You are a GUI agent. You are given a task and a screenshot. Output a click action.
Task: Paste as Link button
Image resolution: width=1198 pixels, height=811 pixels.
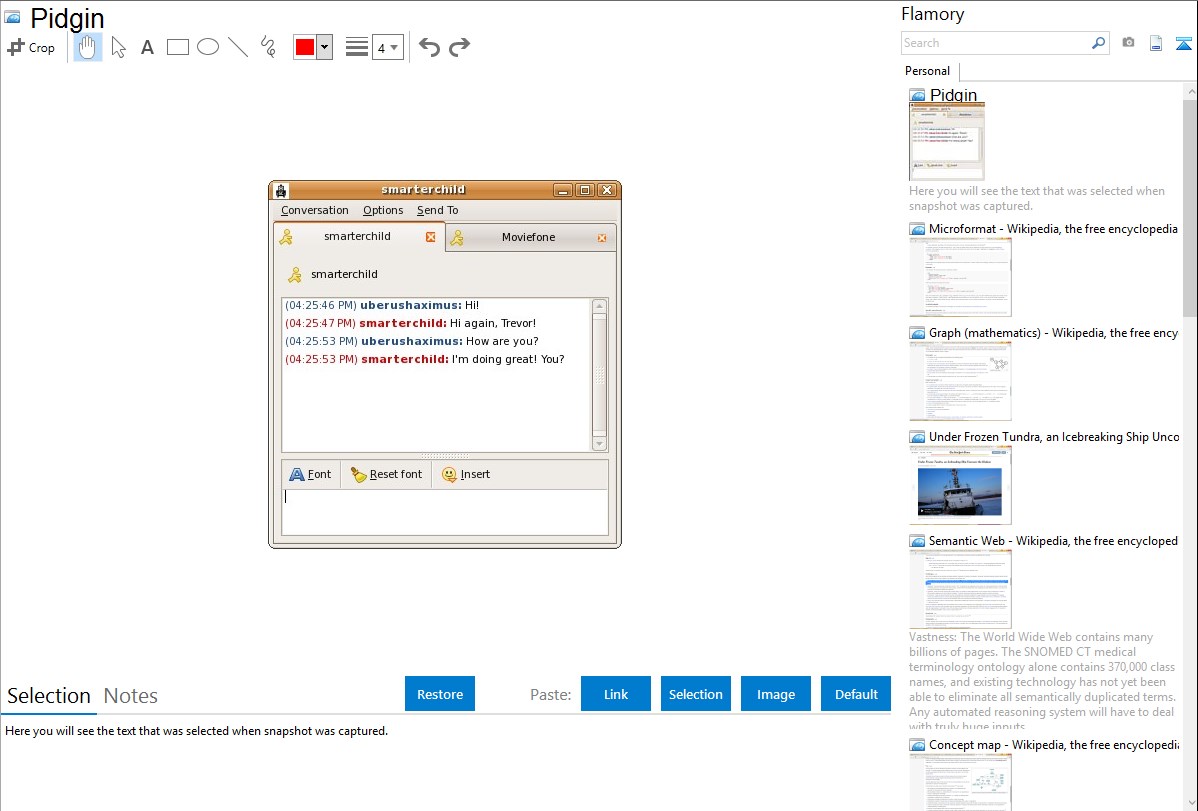tap(616, 694)
